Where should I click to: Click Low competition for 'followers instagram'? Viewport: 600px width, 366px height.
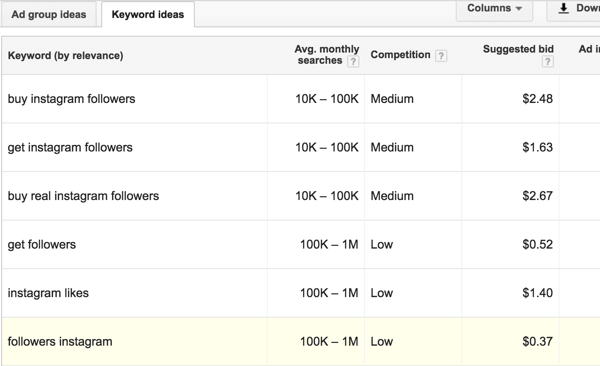click(x=382, y=341)
